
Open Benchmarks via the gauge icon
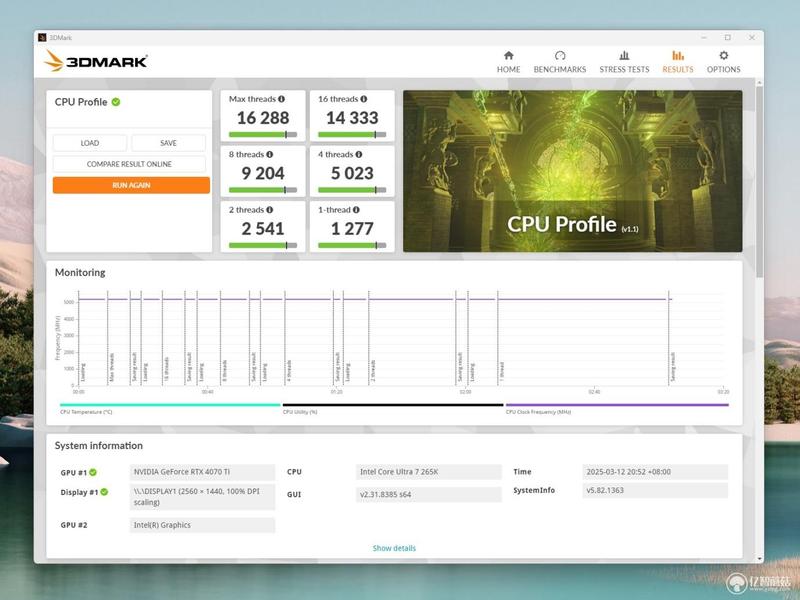[560, 55]
